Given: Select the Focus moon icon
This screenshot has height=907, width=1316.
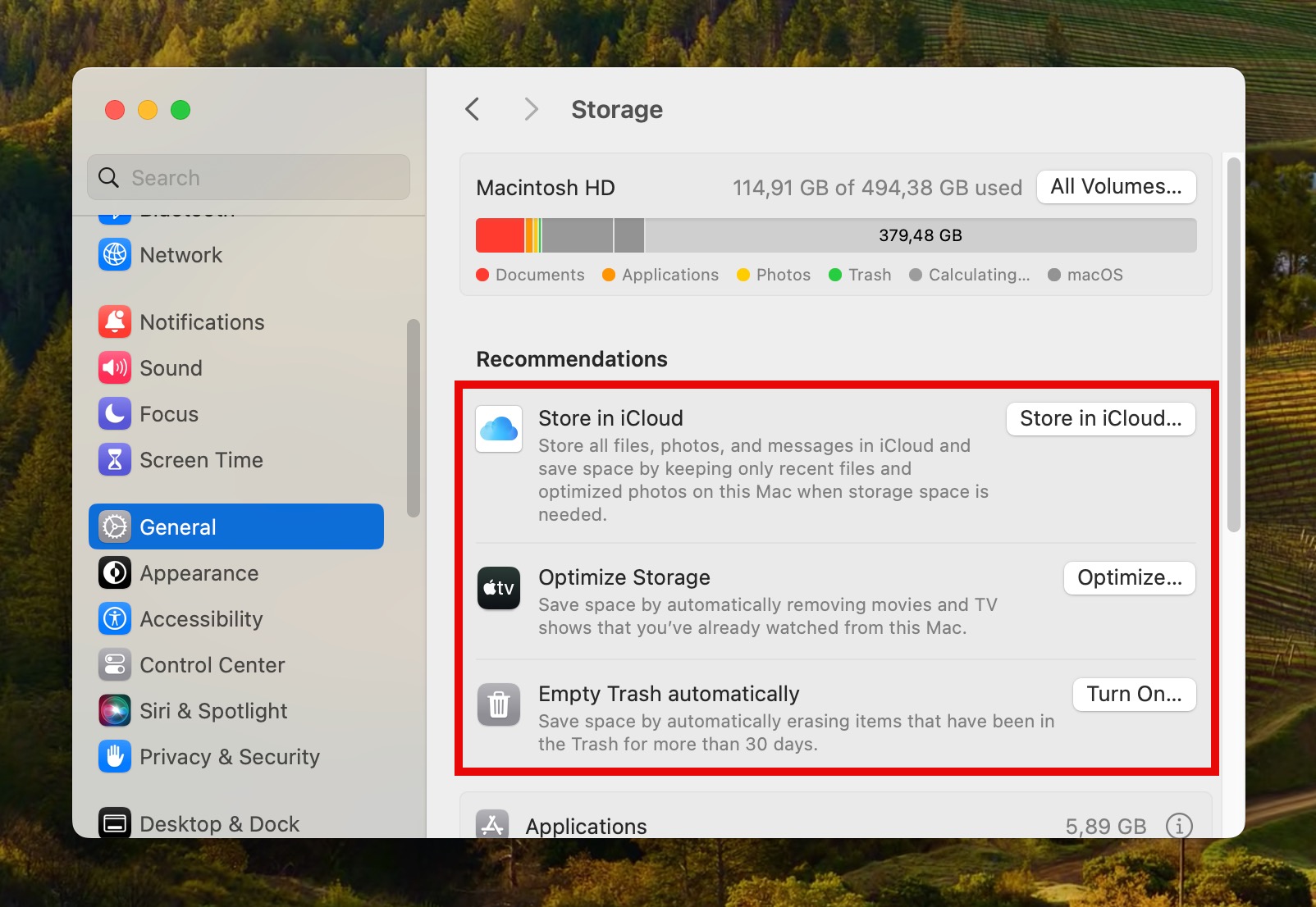Looking at the screenshot, I should point(115,413).
